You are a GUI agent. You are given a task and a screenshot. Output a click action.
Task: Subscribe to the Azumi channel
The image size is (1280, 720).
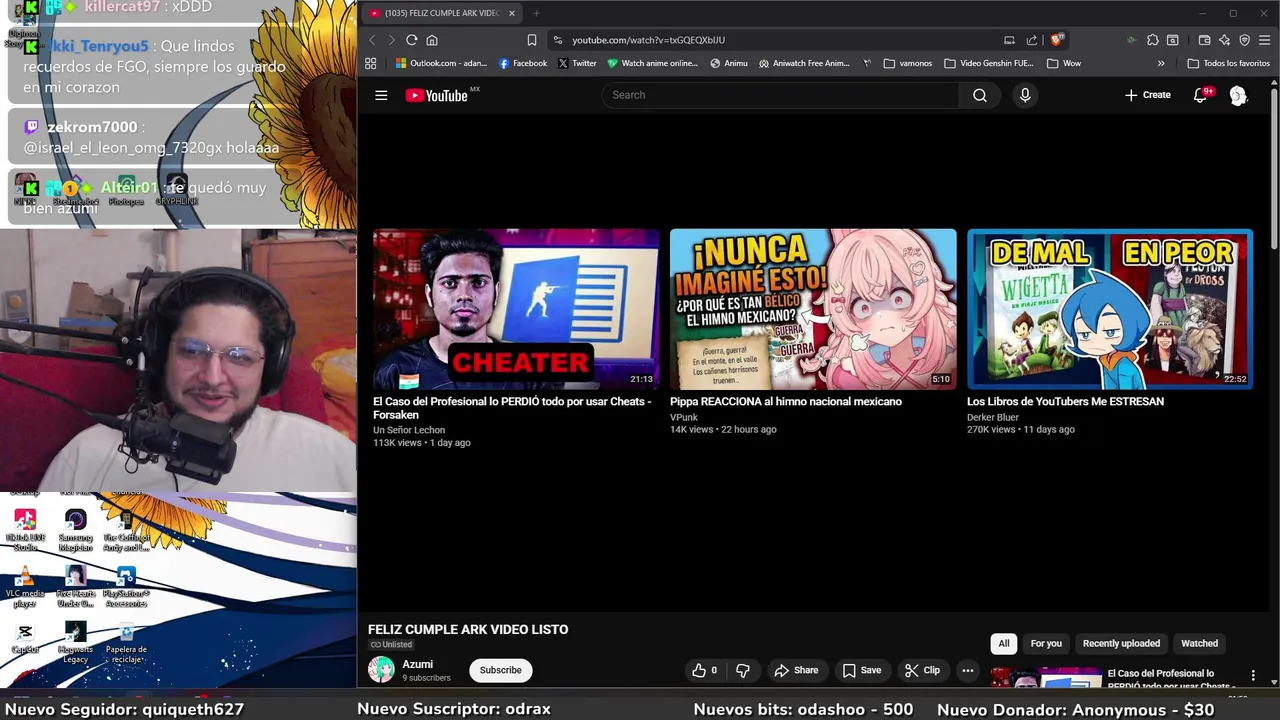point(500,670)
